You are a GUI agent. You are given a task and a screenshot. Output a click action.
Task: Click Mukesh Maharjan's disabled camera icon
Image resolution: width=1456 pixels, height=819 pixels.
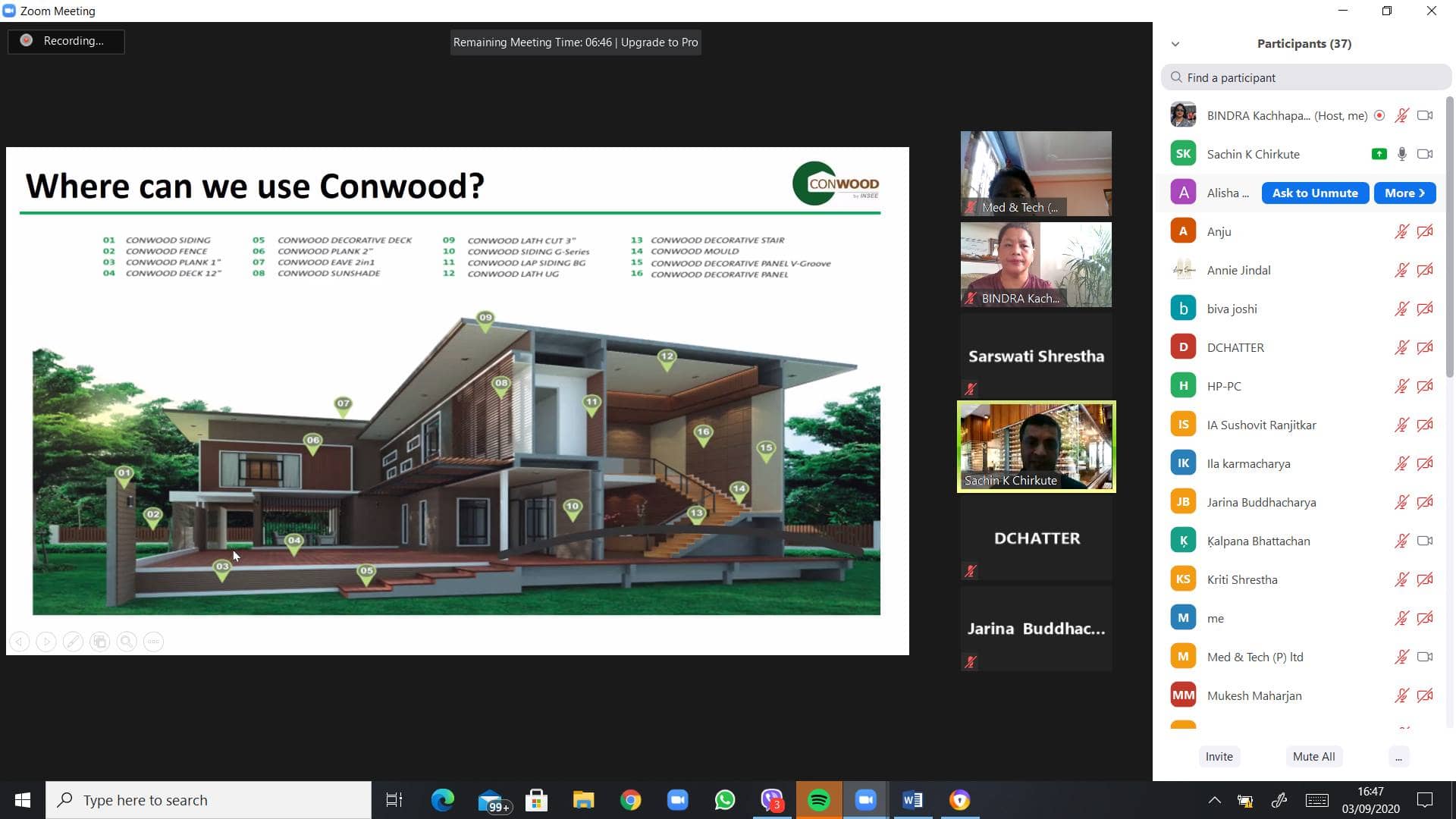pyautogui.click(x=1425, y=695)
